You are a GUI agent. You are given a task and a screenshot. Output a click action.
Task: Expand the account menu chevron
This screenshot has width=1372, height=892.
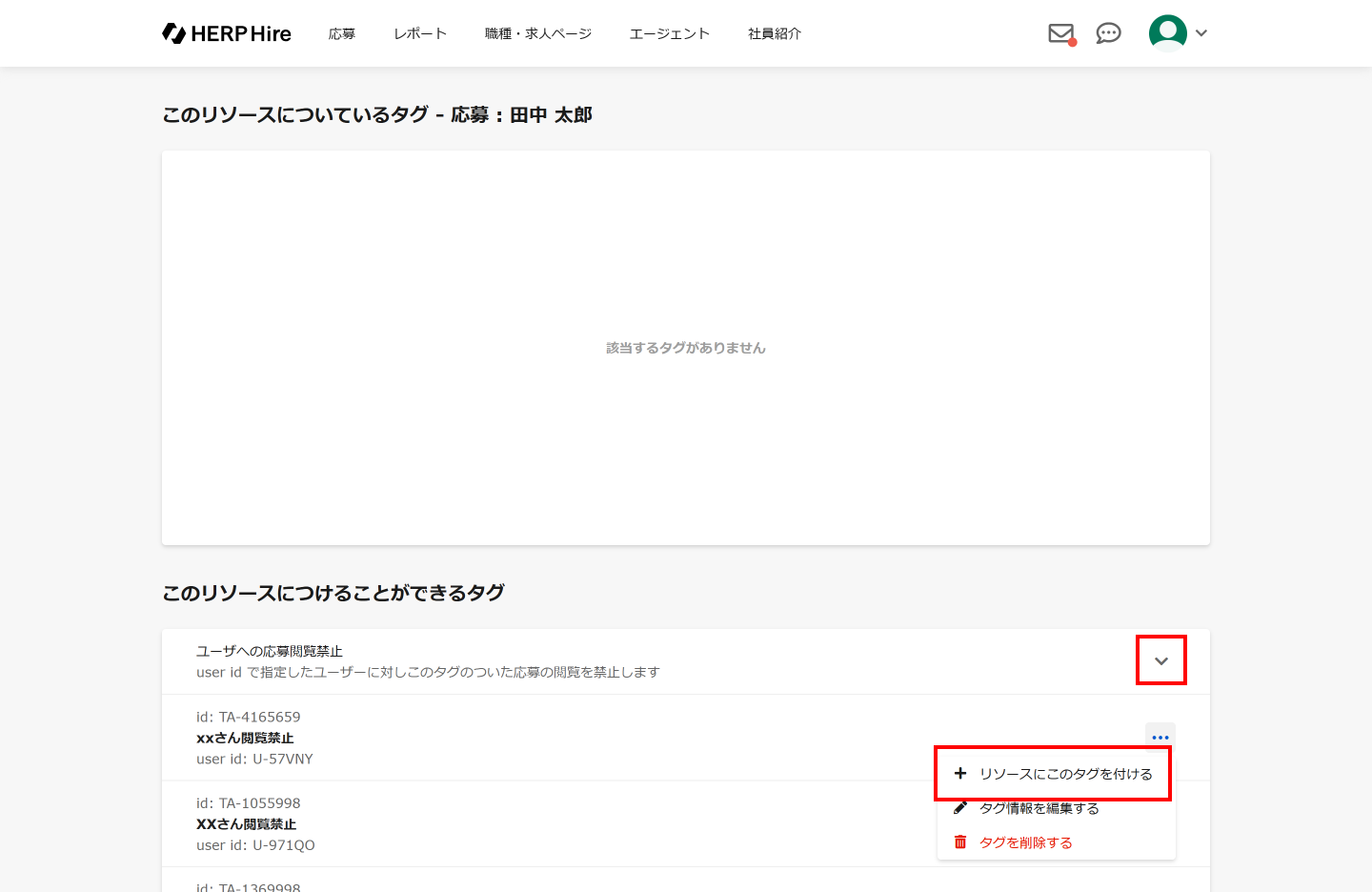click(x=1201, y=32)
